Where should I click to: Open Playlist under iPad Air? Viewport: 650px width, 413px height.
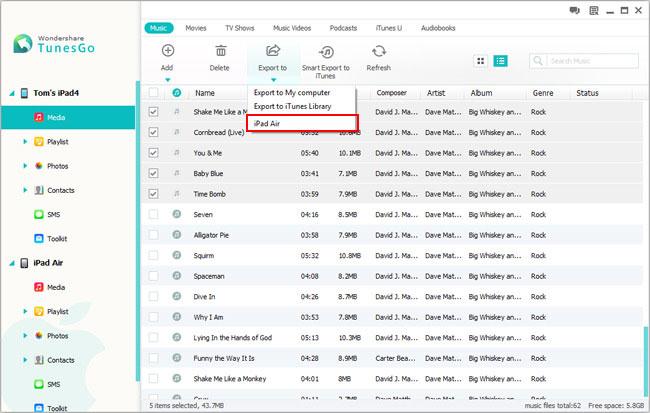58,311
